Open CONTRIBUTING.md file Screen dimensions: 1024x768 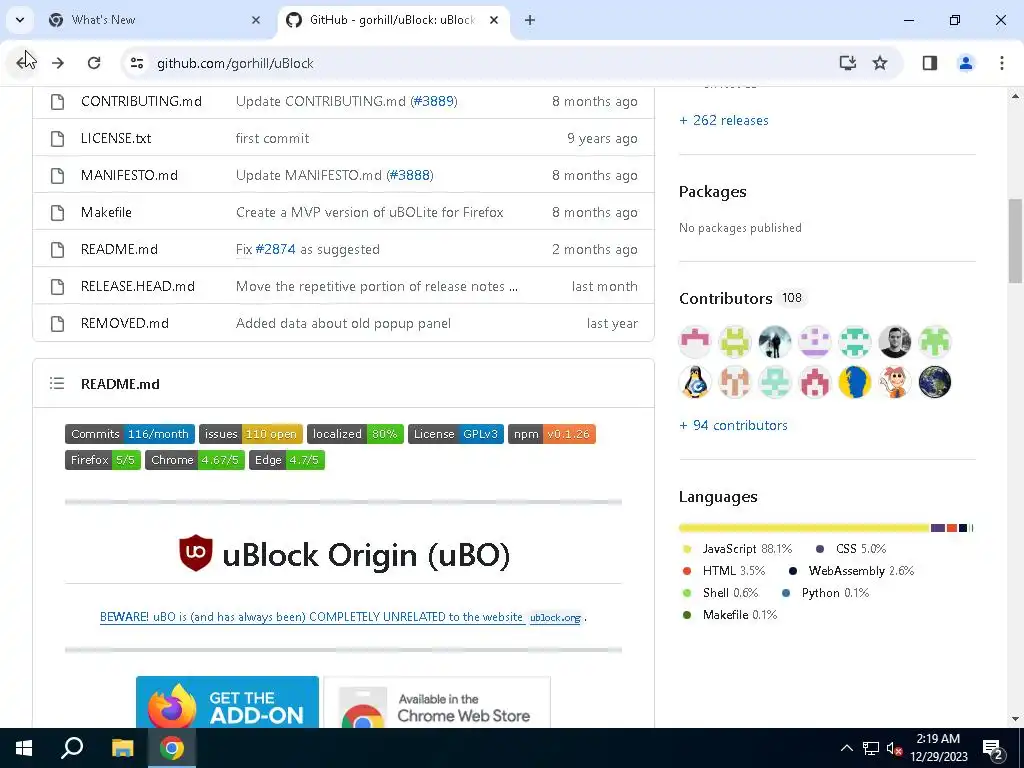point(141,101)
